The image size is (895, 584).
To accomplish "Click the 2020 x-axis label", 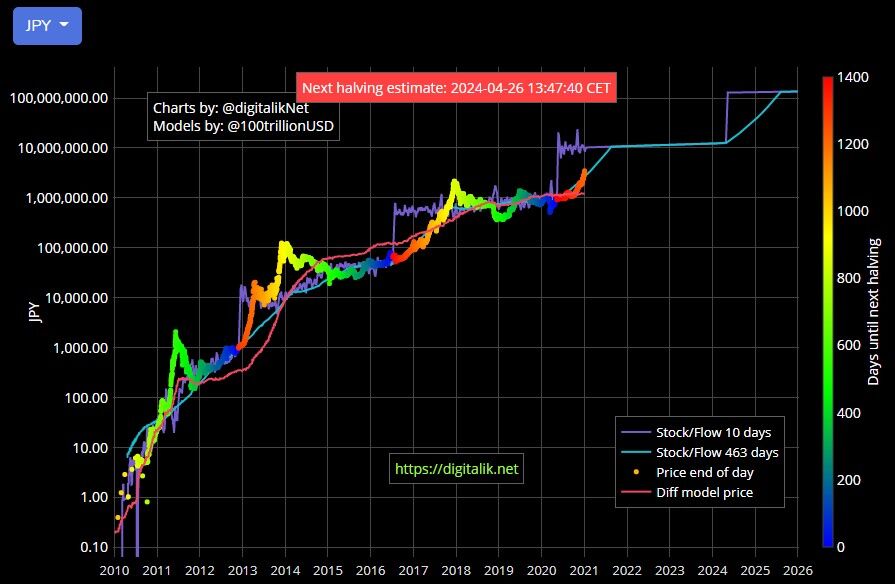I will (542, 570).
